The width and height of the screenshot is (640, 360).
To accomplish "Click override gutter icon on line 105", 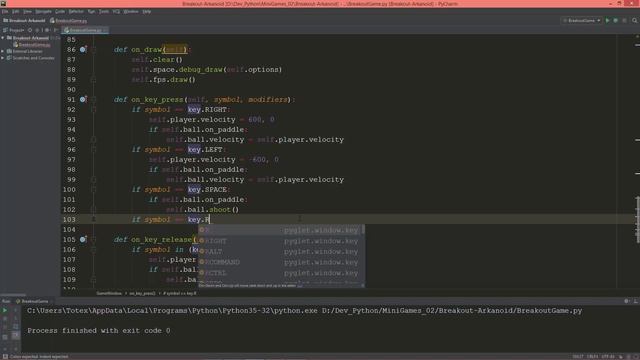I will [x=83, y=239].
